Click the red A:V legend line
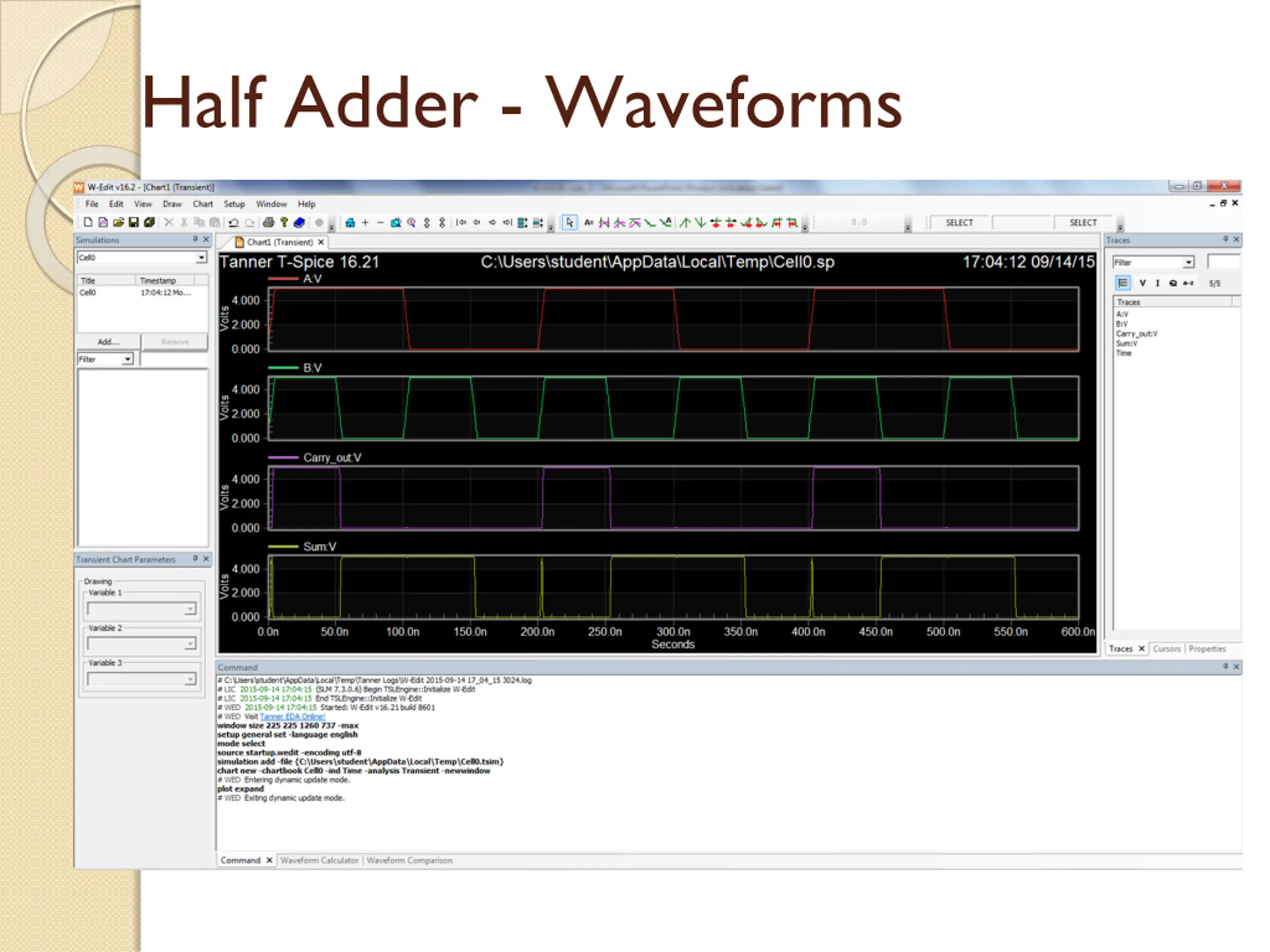This screenshot has height=952, width=1270. click(x=283, y=279)
